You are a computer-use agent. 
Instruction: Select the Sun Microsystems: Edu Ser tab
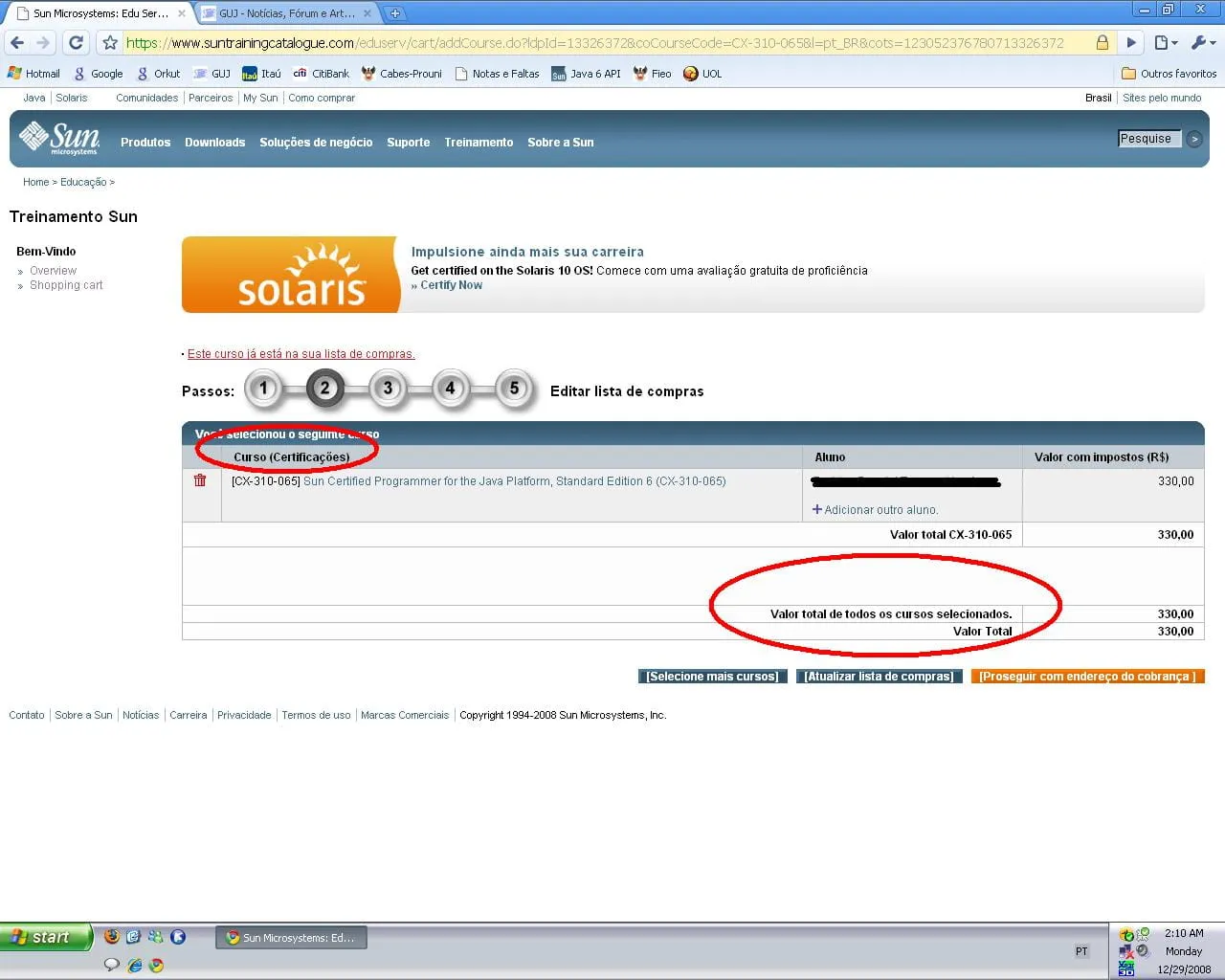[100, 13]
